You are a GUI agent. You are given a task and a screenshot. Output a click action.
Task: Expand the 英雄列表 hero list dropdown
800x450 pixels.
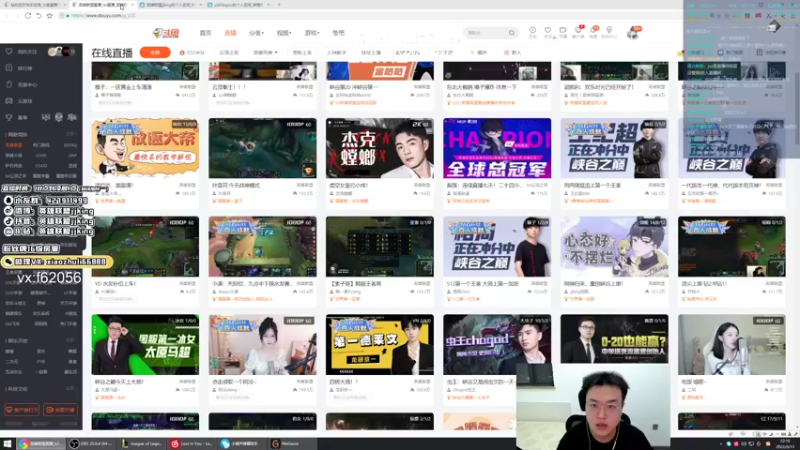[x=265, y=53]
